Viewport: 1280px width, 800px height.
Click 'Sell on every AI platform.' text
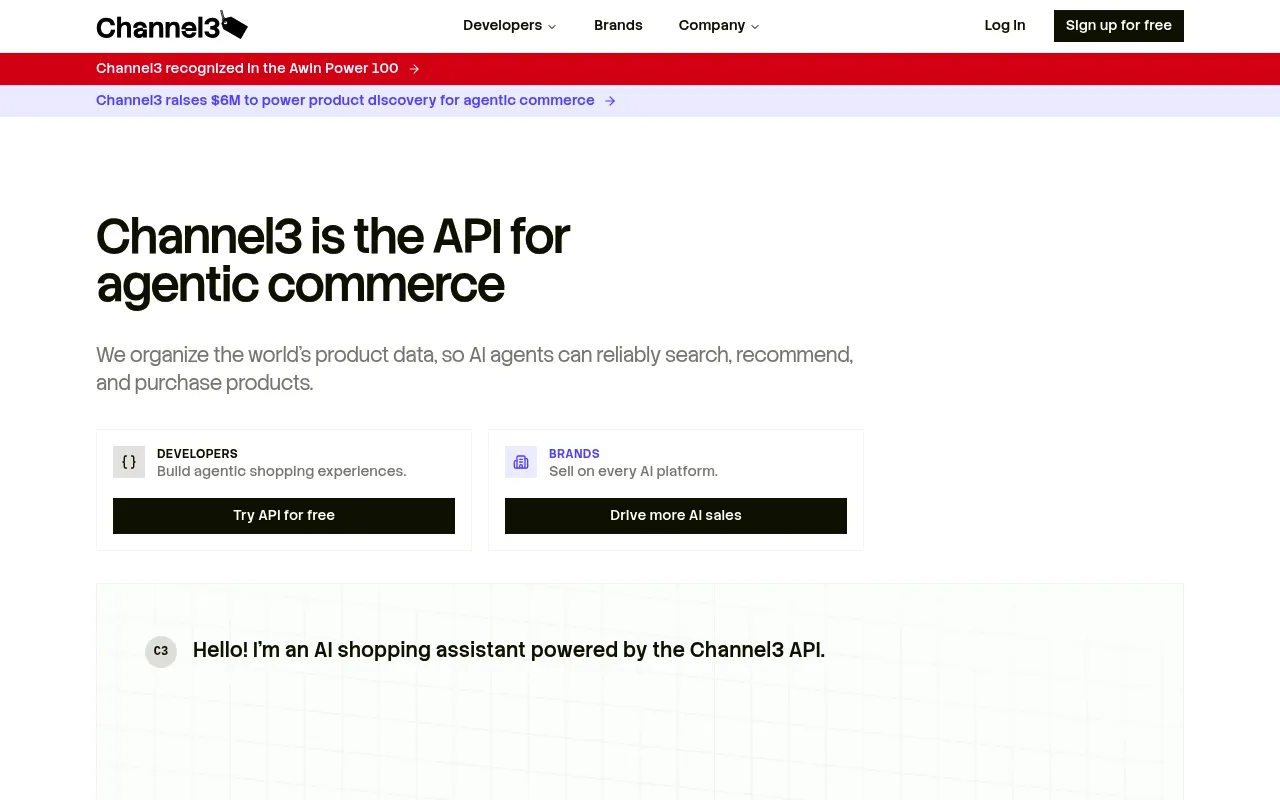[633, 471]
